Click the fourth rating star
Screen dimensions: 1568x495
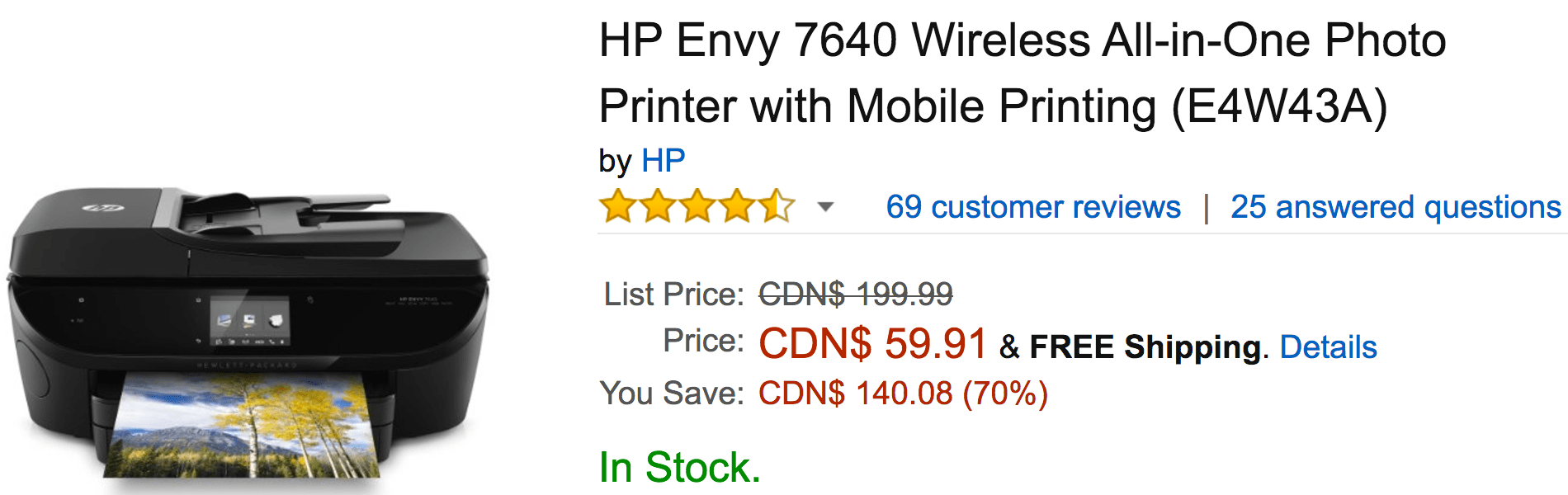737,206
